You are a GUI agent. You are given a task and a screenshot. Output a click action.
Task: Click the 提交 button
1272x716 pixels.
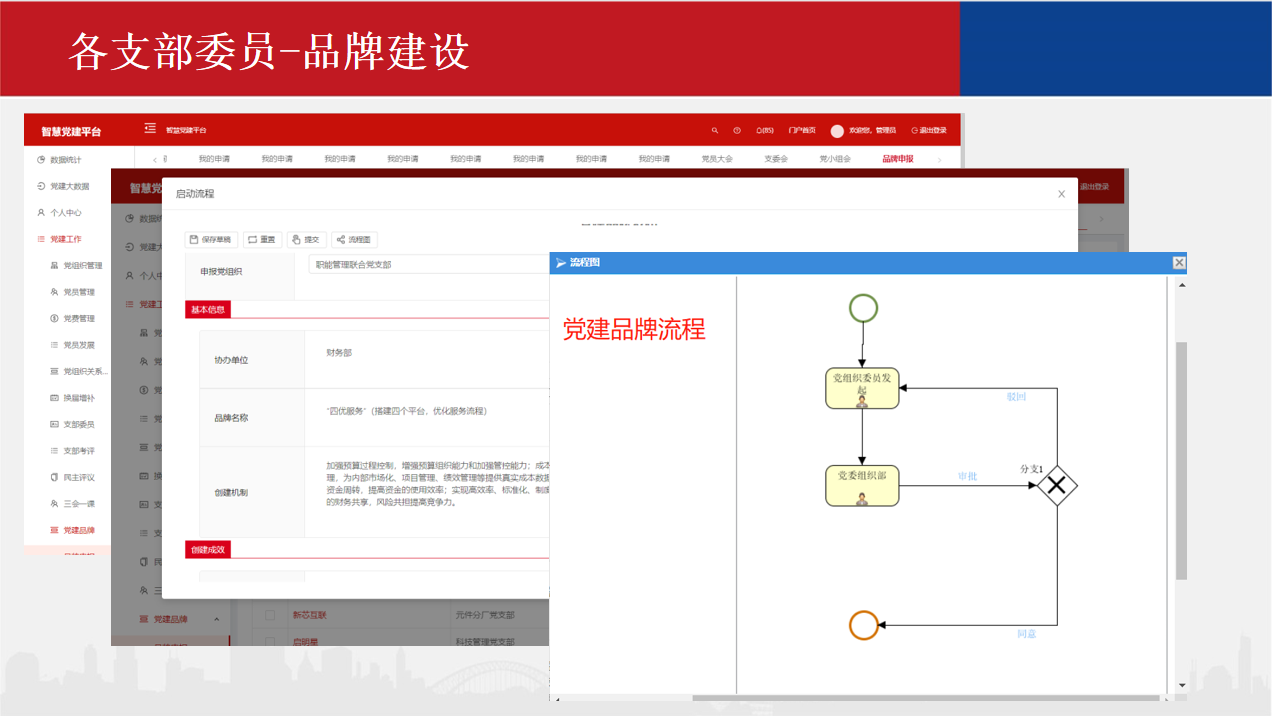click(x=307, y=239)
